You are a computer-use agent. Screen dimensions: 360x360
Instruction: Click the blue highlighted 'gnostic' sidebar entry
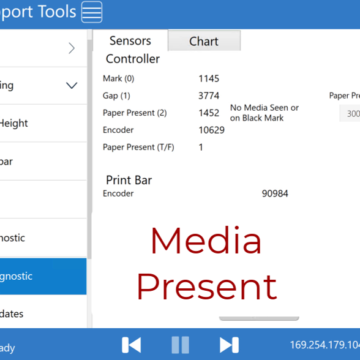43,276
